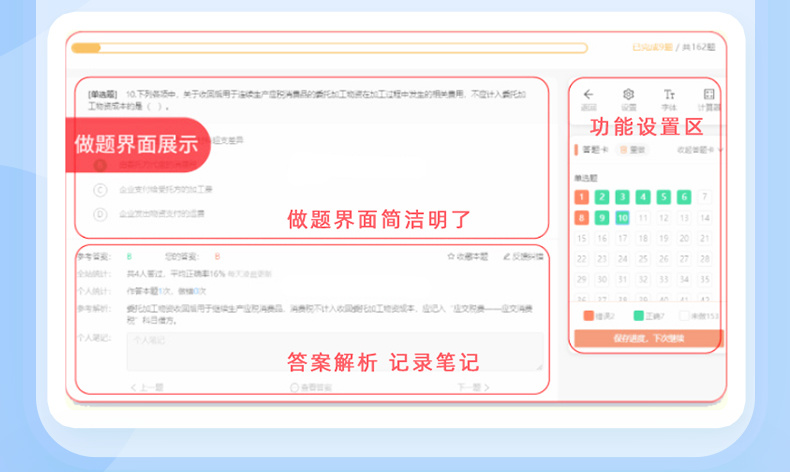Jump to question 31 in answer card
The image size is (790, 472).
click(622, 279)
